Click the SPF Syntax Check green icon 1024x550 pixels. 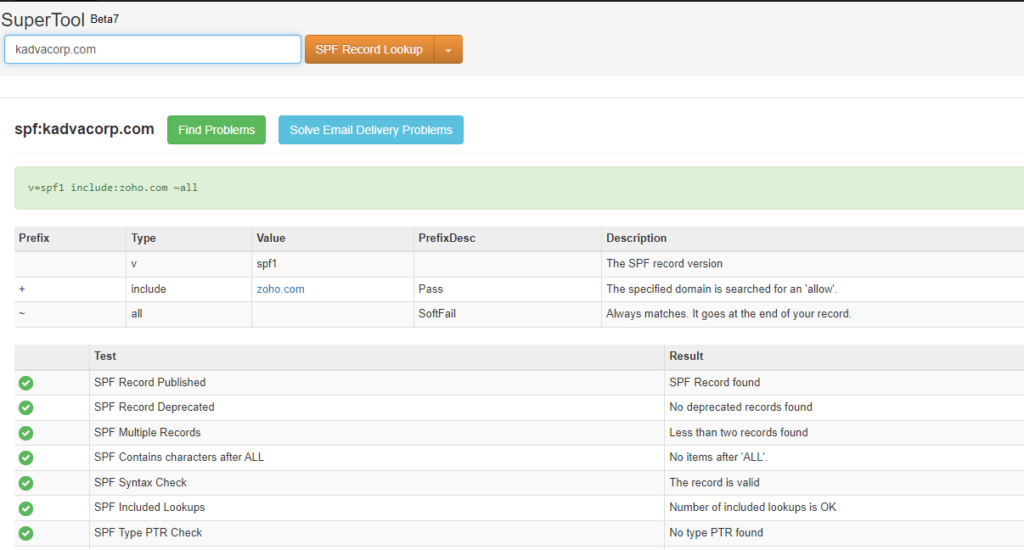(26, 483)
